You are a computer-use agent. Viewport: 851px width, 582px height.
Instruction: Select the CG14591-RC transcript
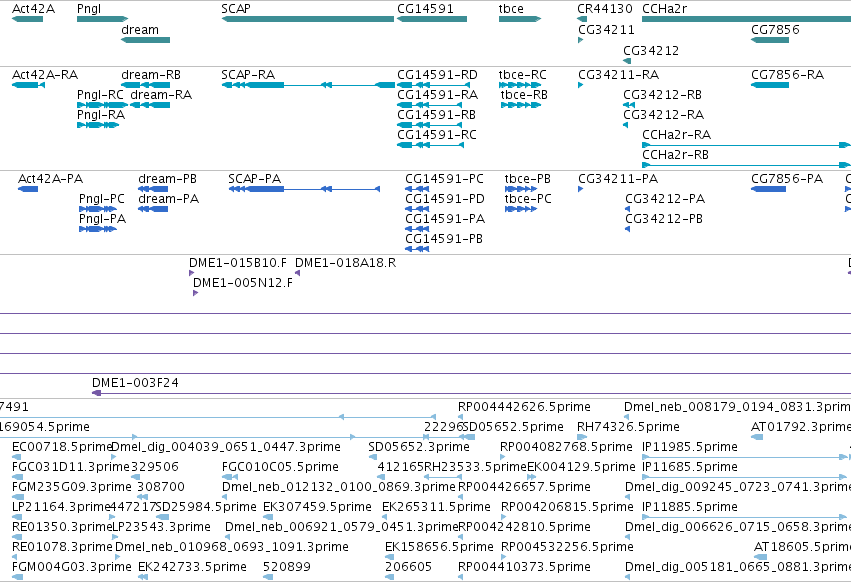point(430,145)
